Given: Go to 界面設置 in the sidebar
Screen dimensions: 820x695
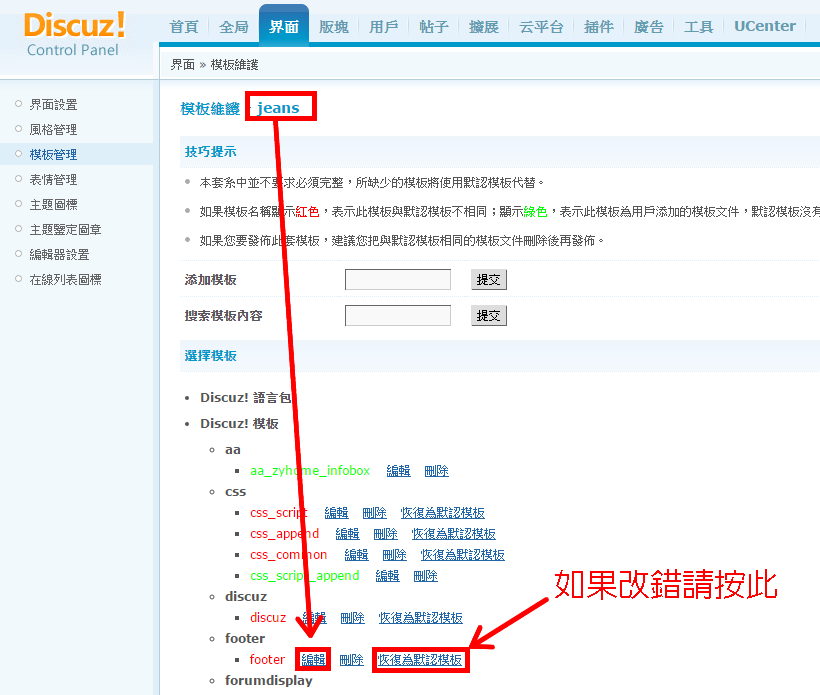Looking at the screenshot, I should tap(53, 105).
